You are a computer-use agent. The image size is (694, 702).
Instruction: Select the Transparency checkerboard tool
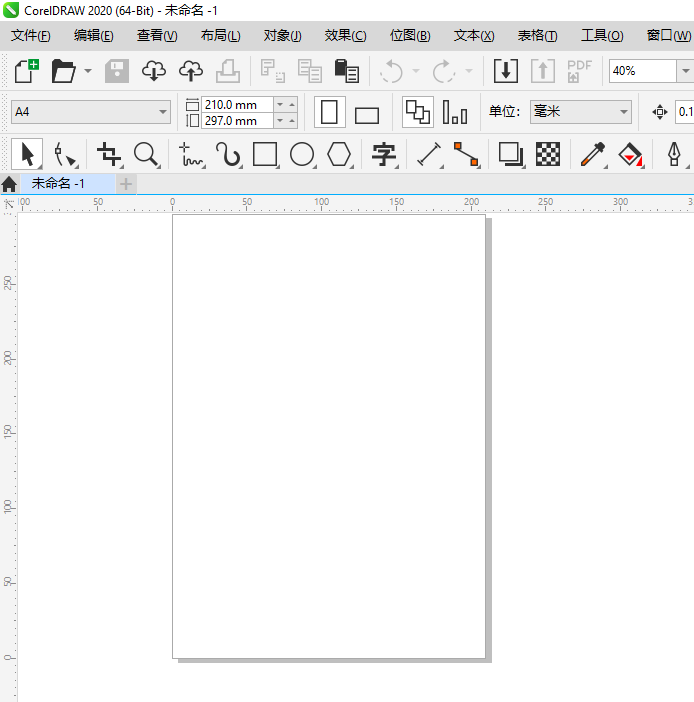click(548, 154)
